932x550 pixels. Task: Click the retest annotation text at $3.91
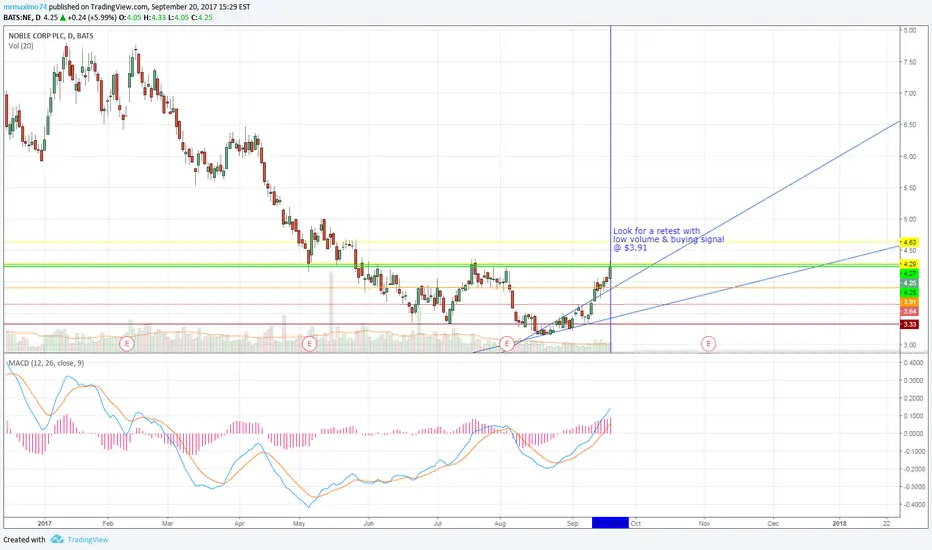click(x=669, y=239)
